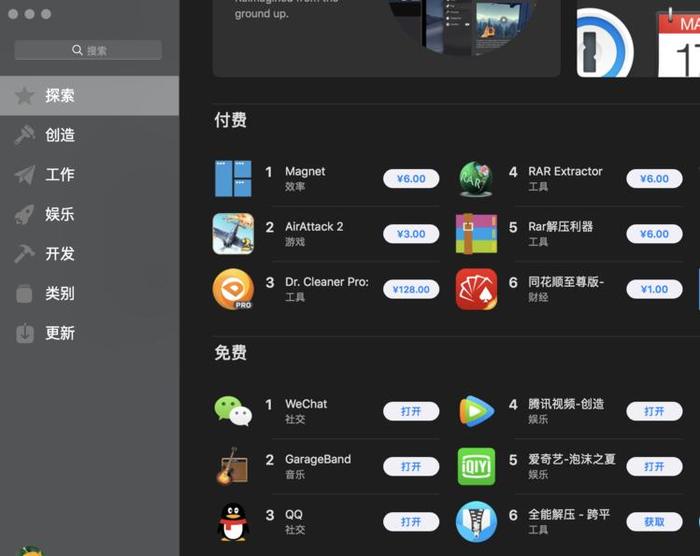Click the 免费 section heading
The width and height of the screenshot is (700, 556).
point(230,352)
